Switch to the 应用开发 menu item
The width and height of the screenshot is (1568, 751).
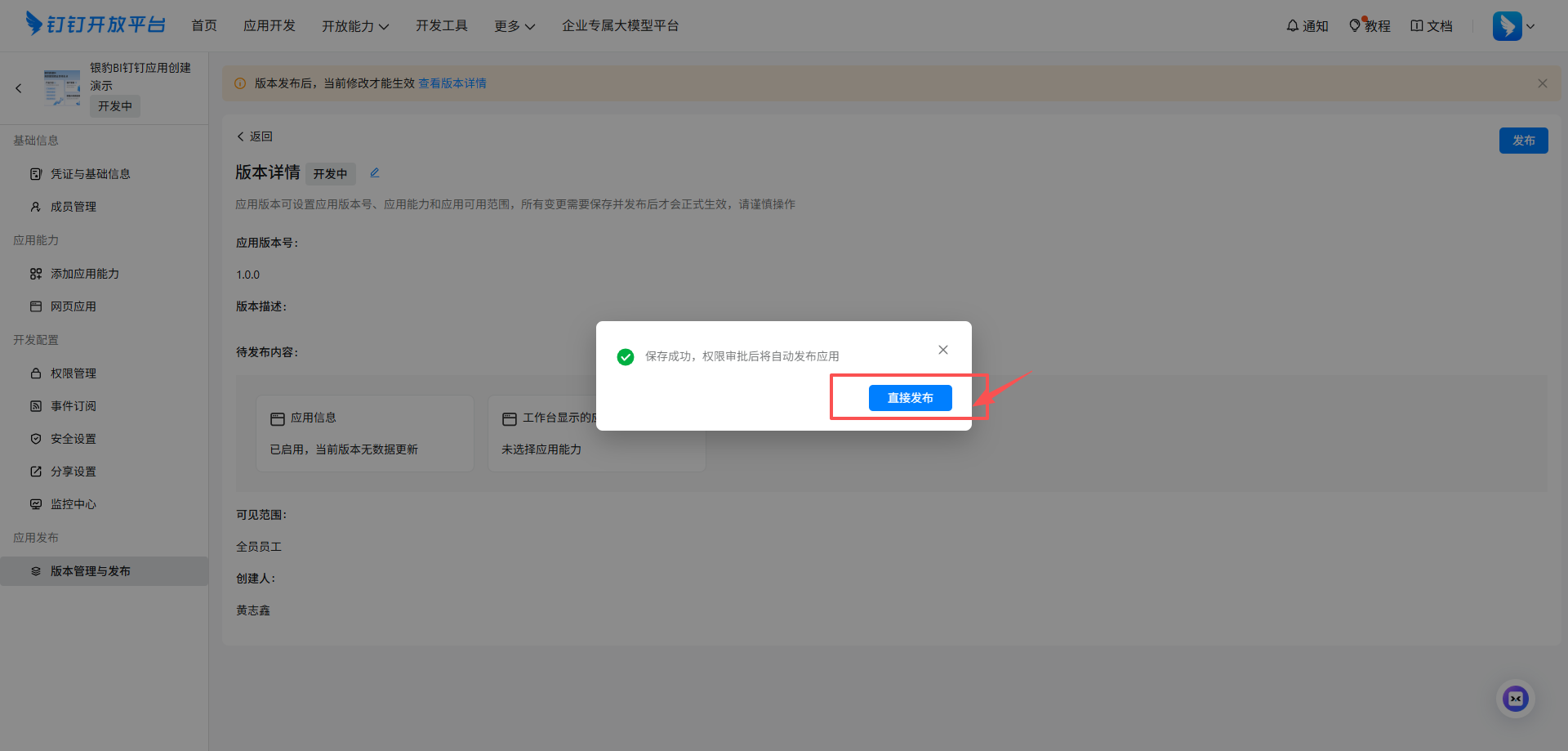[269, 25]
